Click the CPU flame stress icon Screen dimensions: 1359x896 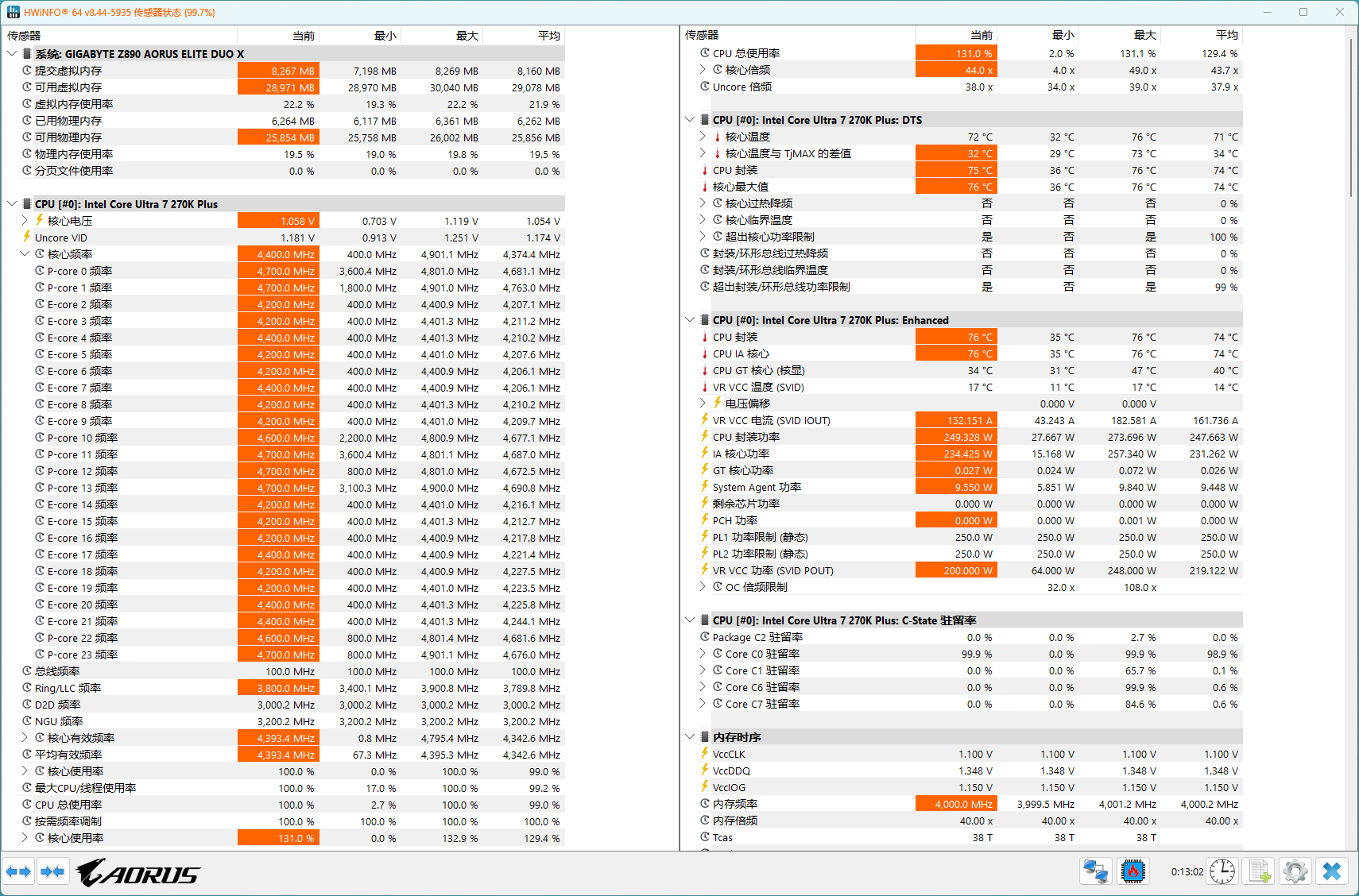click(x=1133, y=871)
